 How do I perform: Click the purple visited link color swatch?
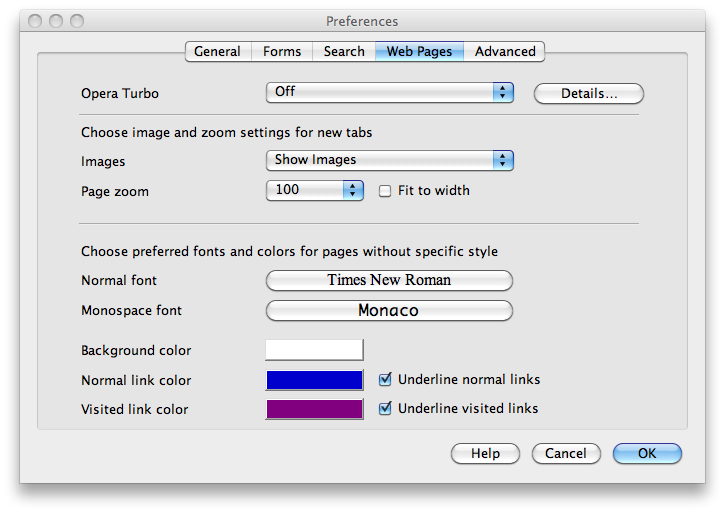(314, 409)
